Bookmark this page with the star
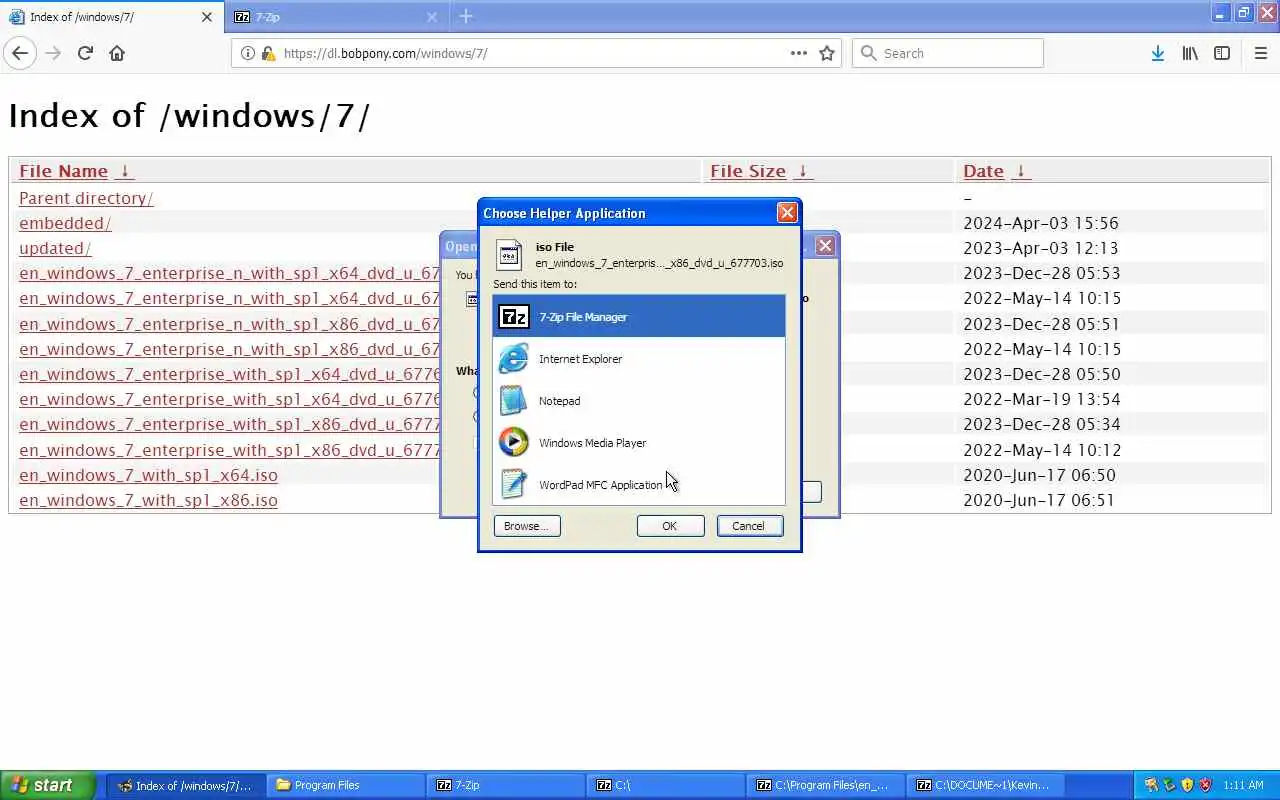The height and width of the screenshot is (800, 1280). click(x=827, y=53)
